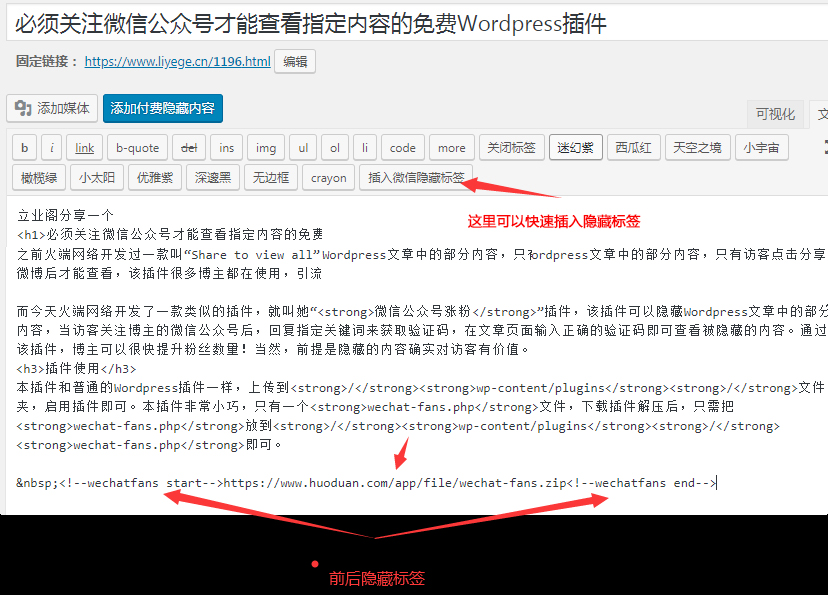Click the 天空之境 style button
Image resolution: width=828 pixels, height=595 pixels.
(698, 148)
